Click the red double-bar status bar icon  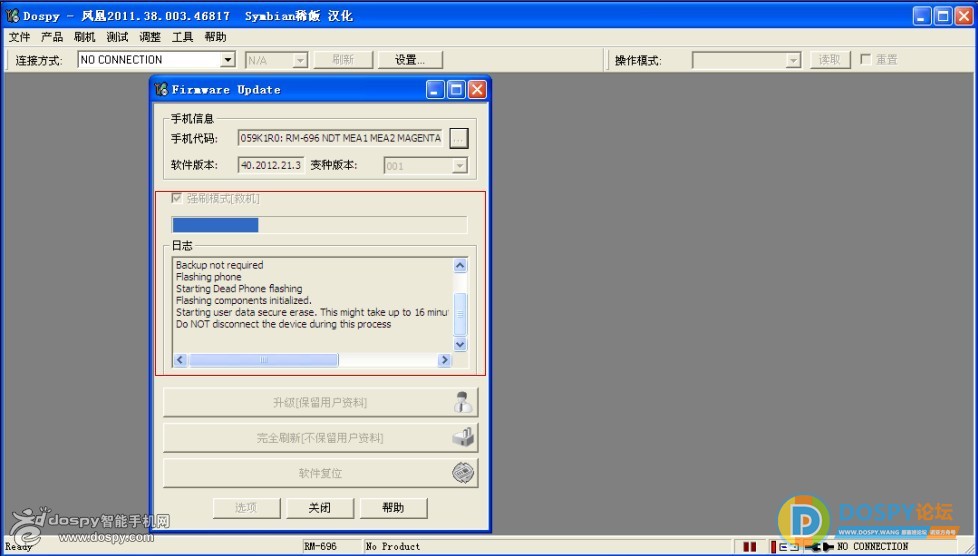click(750, 547)
